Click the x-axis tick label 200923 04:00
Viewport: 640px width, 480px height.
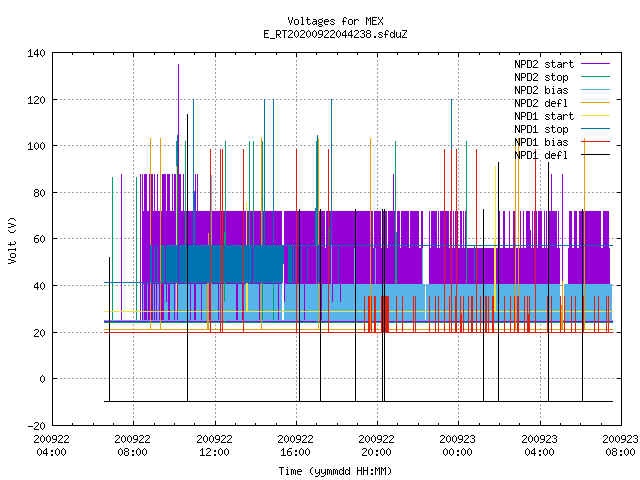point(539,446)
